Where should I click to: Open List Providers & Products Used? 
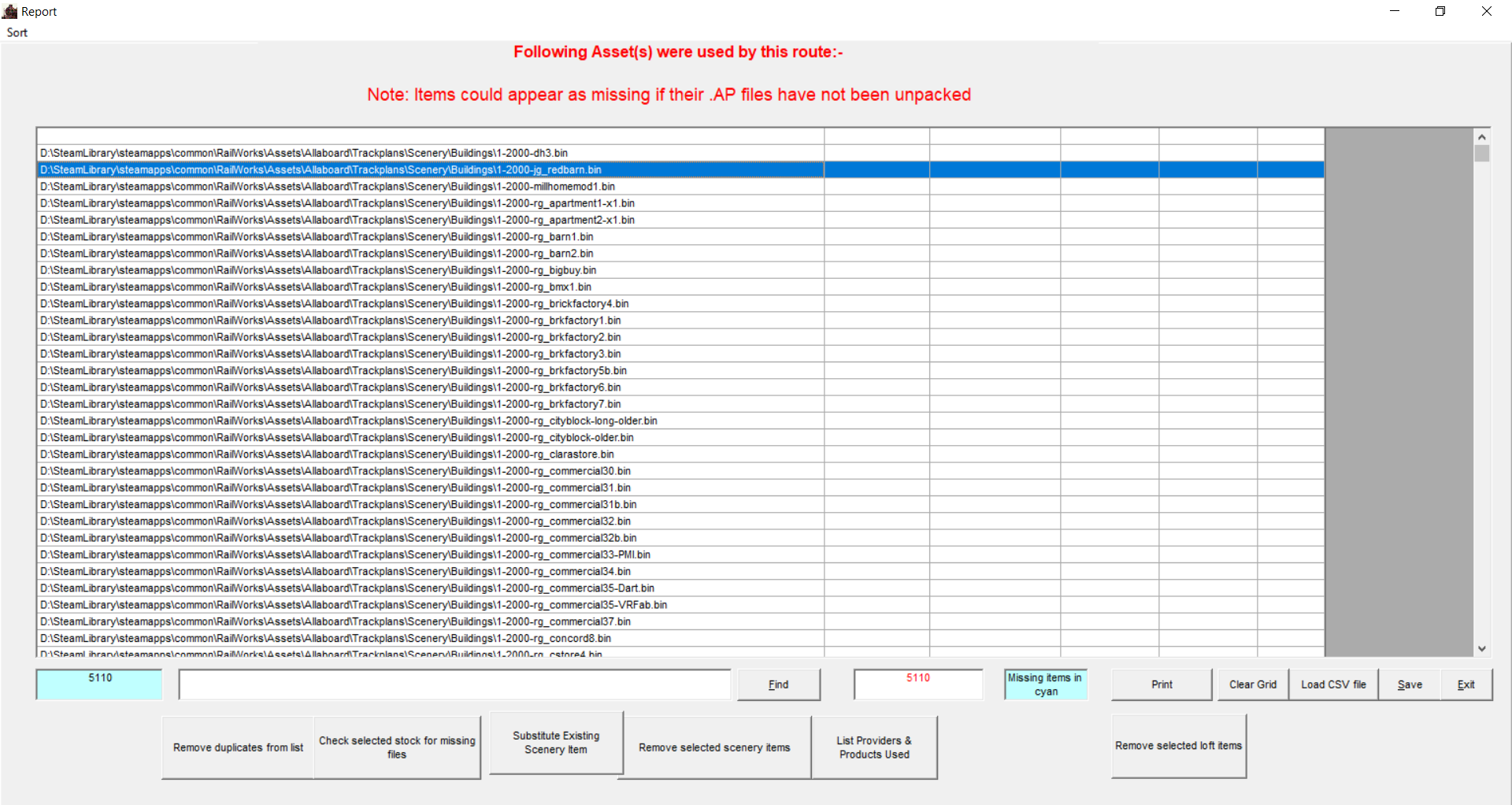coord(874,747)
